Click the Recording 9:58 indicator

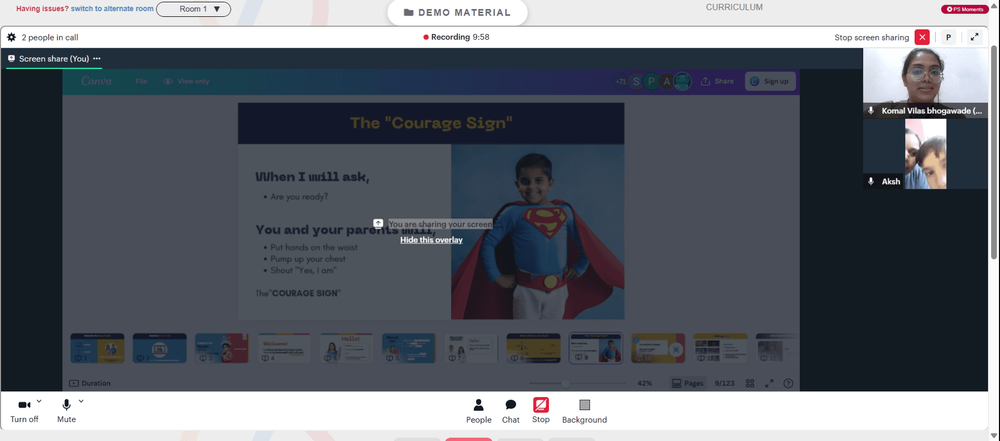(x=457, y=37)
